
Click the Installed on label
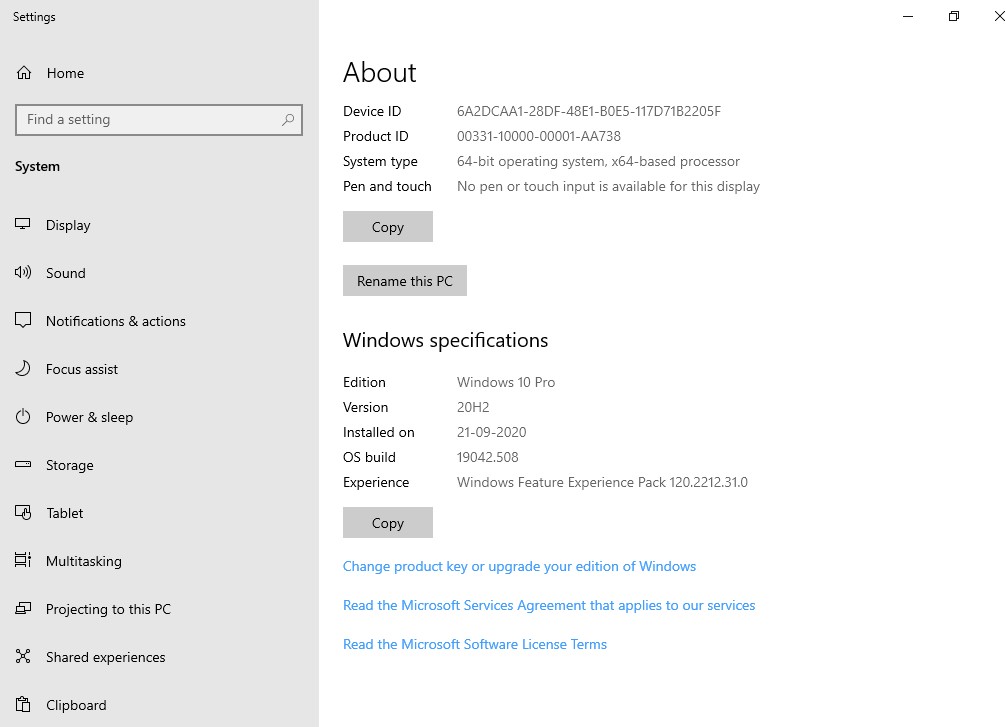coord(379,432)
